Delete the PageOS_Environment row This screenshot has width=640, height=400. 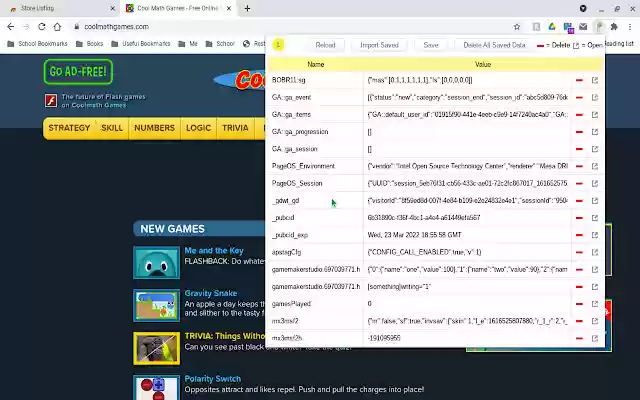(579, 166)
